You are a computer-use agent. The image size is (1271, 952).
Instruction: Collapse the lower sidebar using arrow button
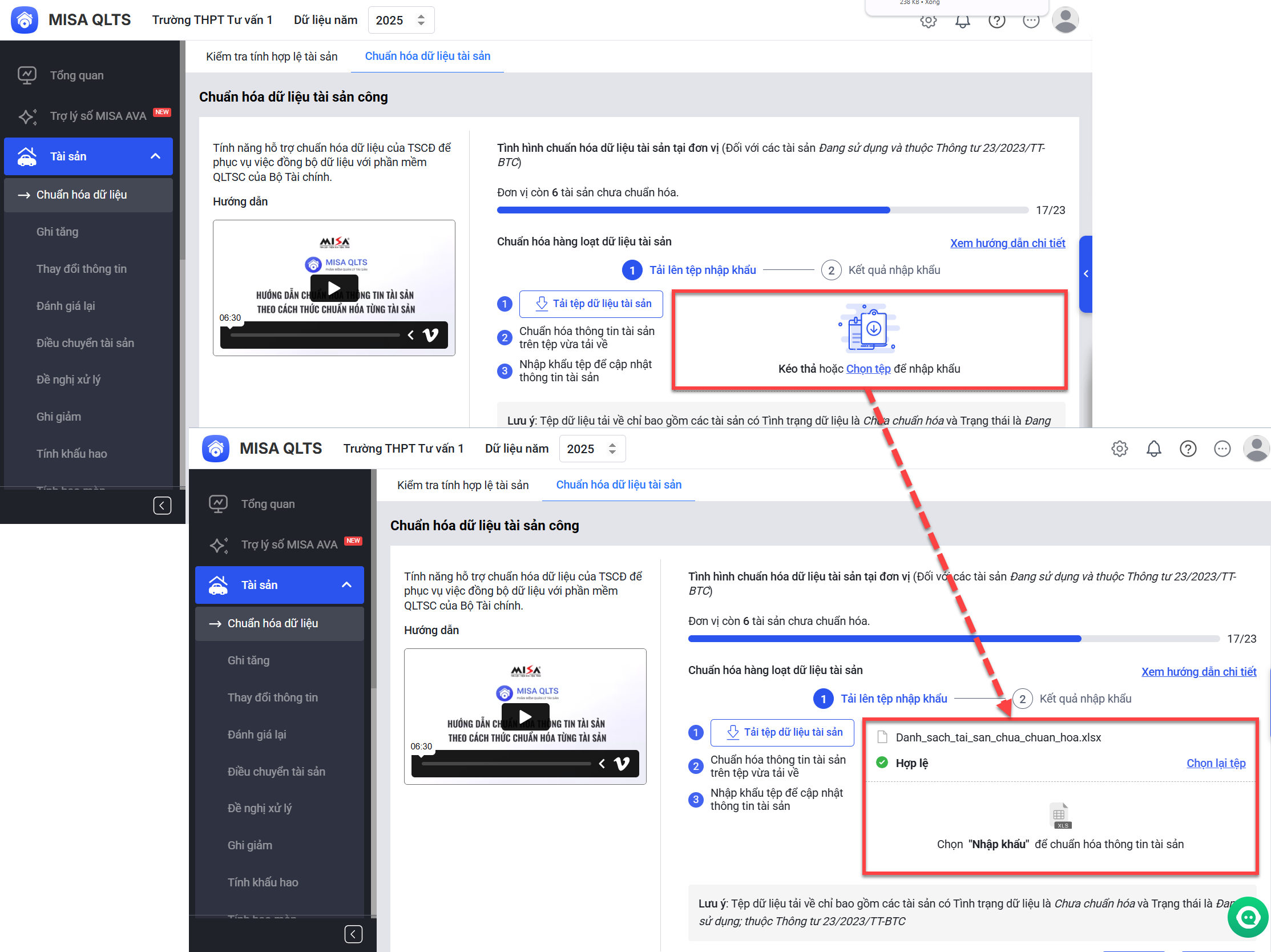[353, 934]
